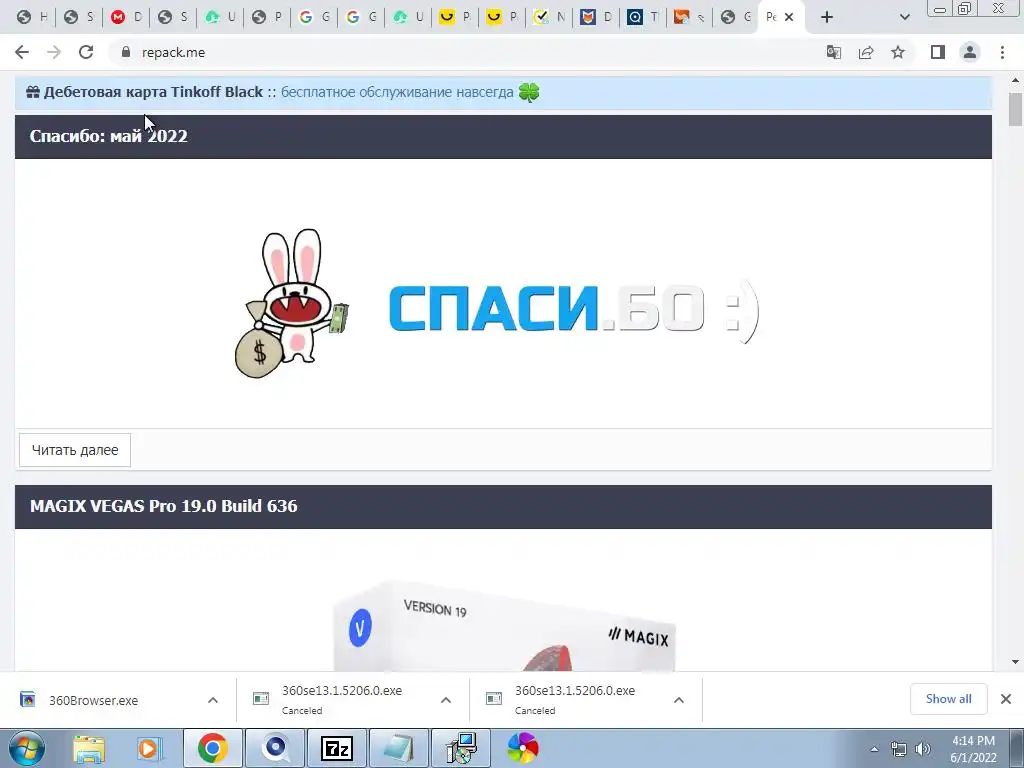1024x768 pixels.
Task: Click the forward navigation arrow
Action: pos(54,52)
